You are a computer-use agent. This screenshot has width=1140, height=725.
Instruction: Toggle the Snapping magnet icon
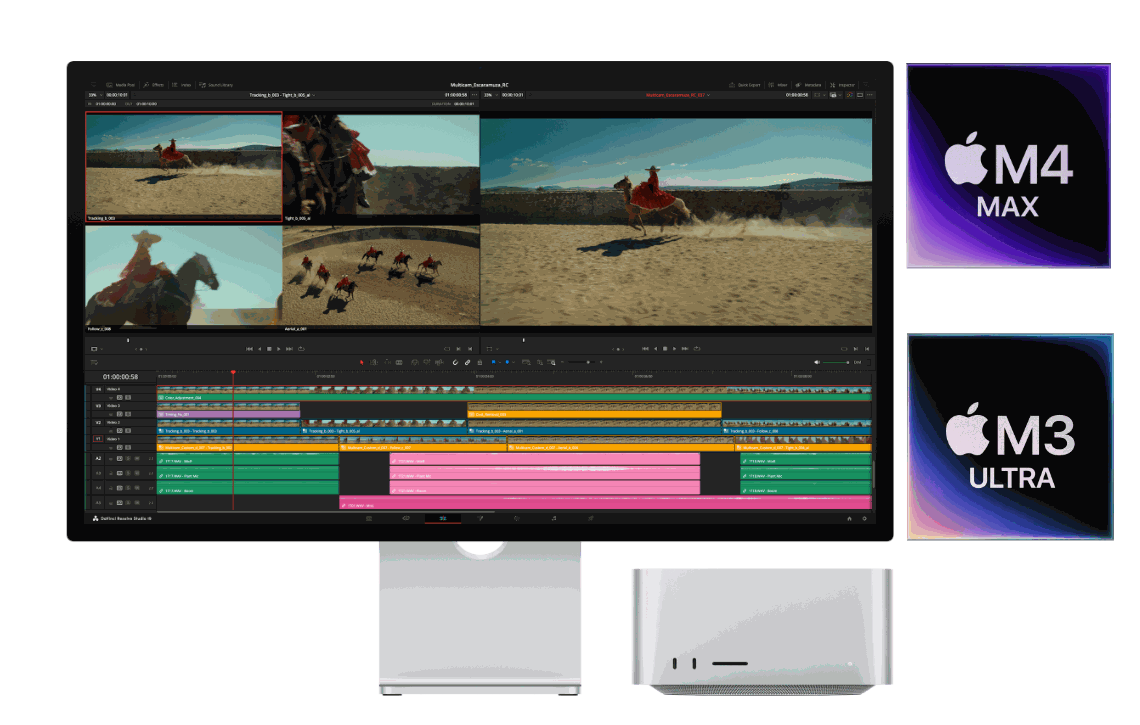pos(455,362)
